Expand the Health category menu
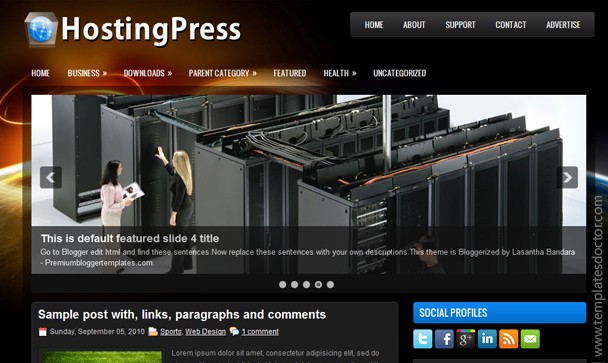The height and width of the screenshot is (363, 608). [x=340, y=73]
